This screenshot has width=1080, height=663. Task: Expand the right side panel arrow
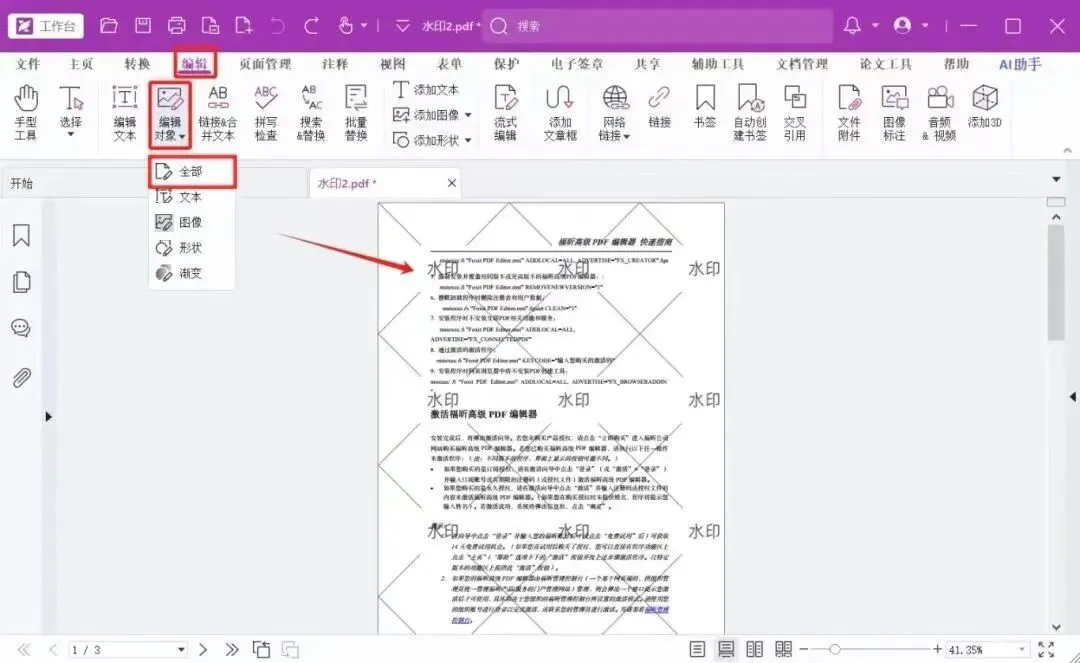(1072, 397)
